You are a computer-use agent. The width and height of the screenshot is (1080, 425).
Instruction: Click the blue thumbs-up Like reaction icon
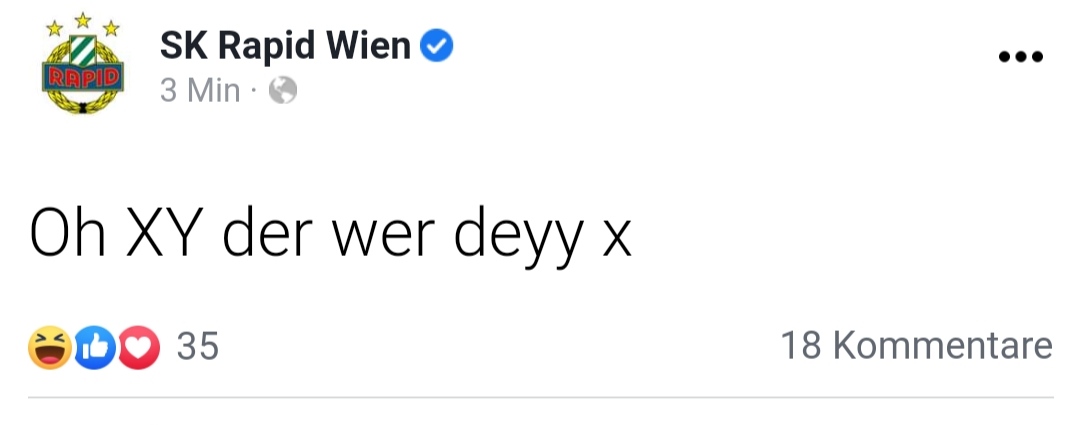[x=94, y=347]
